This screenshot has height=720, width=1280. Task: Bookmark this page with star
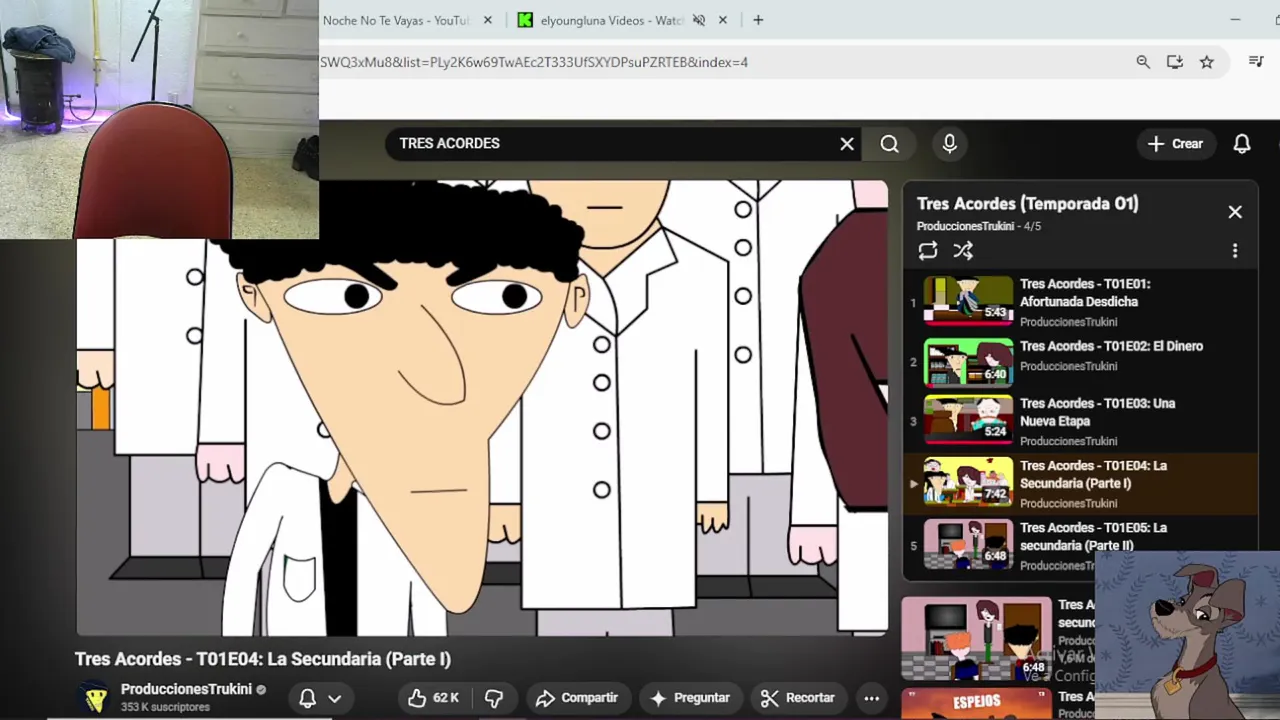coord(1207,62)
